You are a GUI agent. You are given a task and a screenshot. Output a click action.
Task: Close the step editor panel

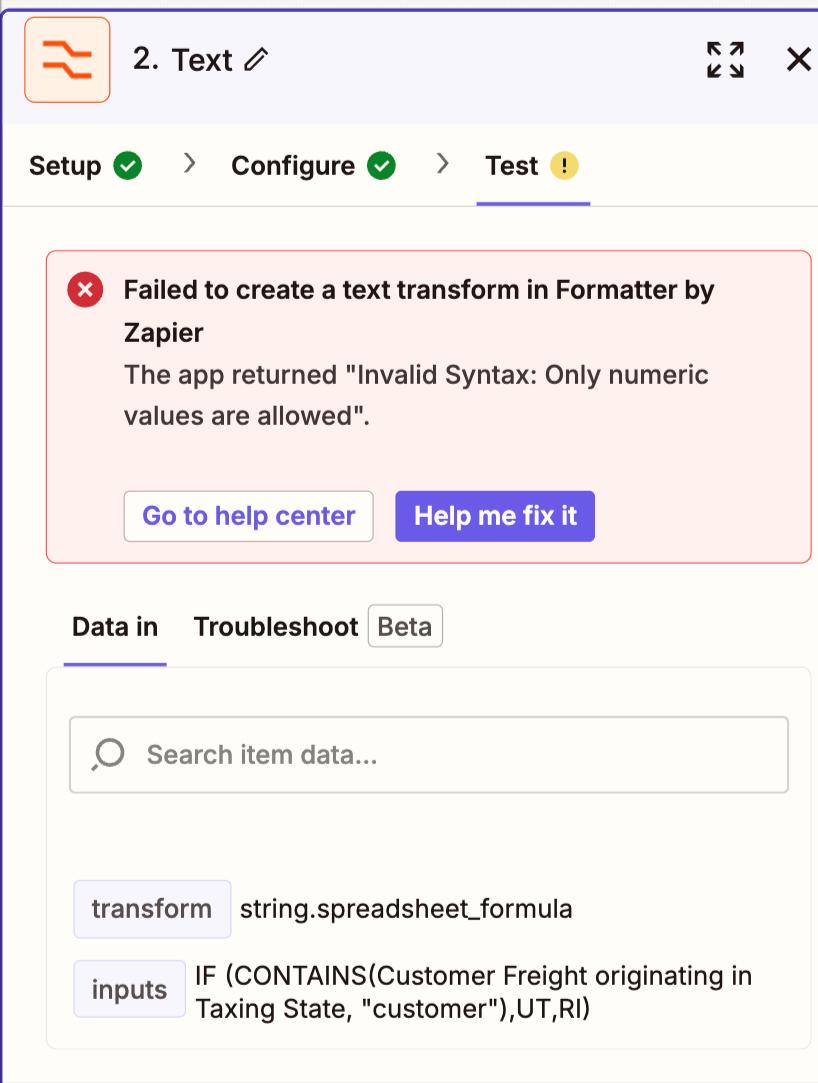799,59
